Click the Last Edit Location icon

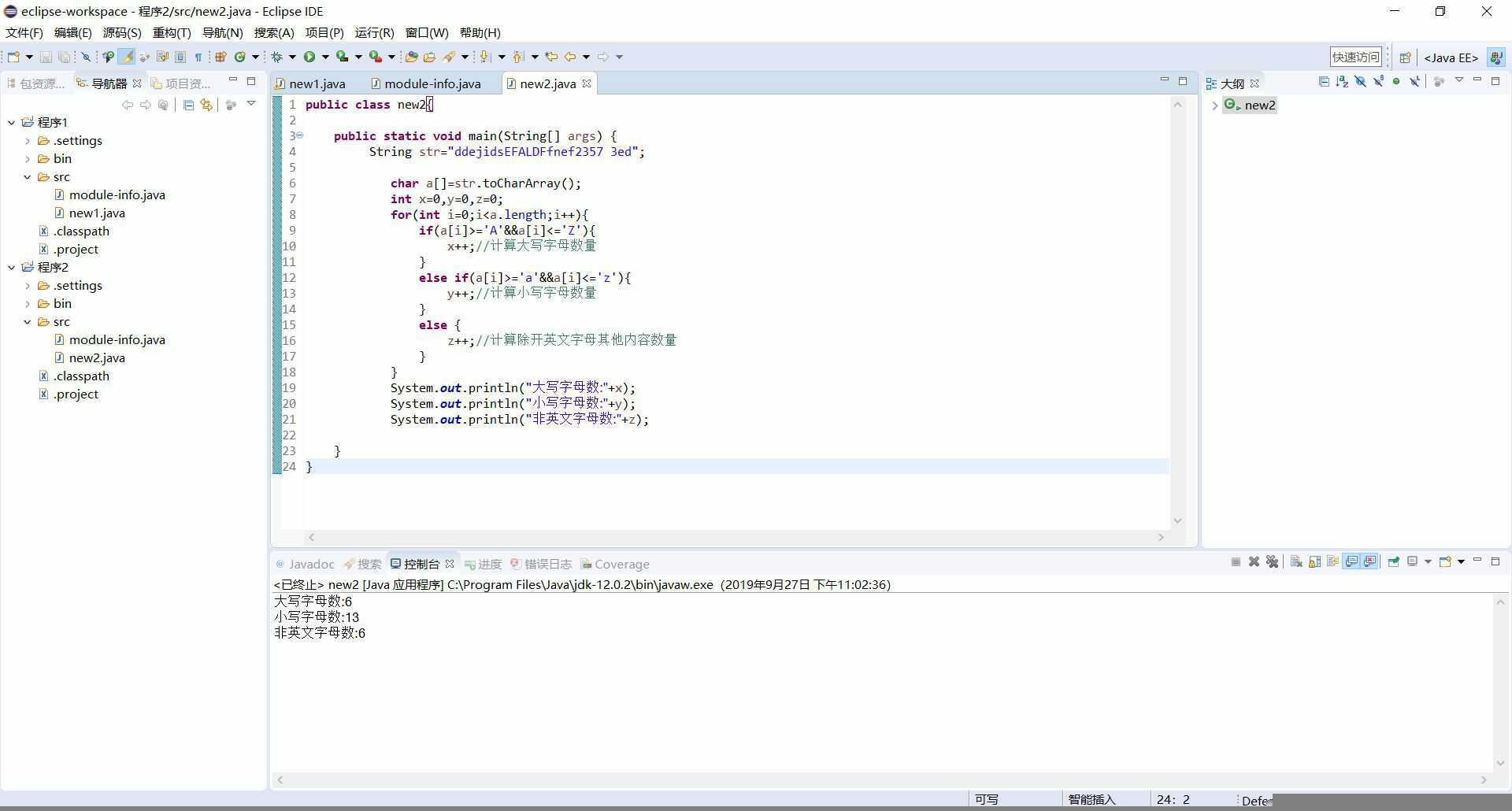tap(551, 57)
